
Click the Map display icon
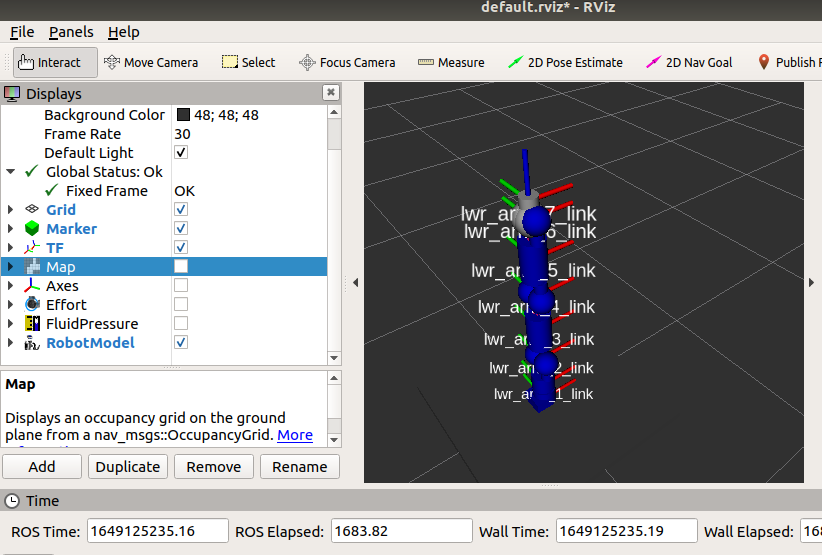pos(32,266)
